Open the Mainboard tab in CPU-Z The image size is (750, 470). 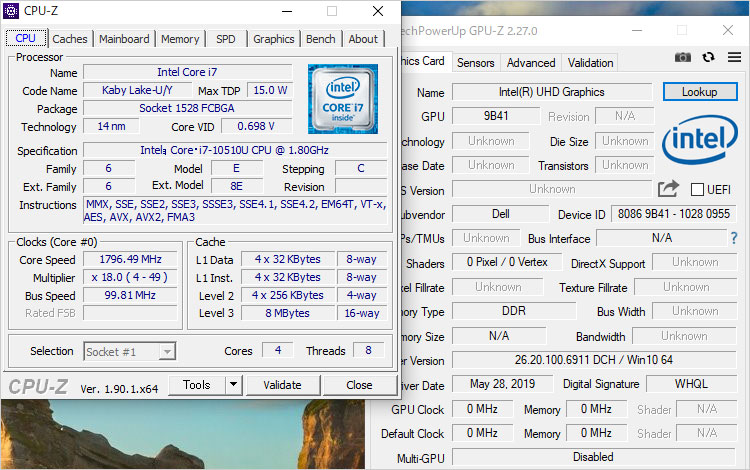pos(124,39)
